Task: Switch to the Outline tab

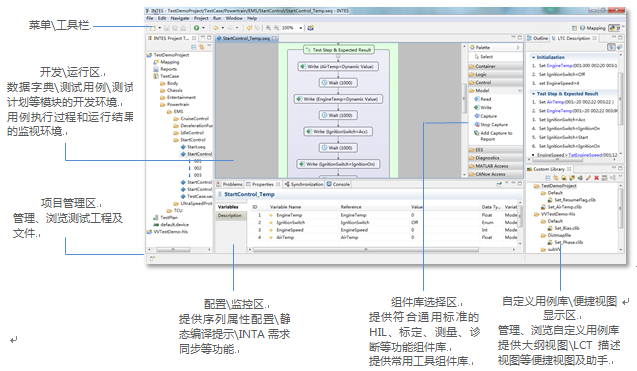Action: tap(537, 38)
